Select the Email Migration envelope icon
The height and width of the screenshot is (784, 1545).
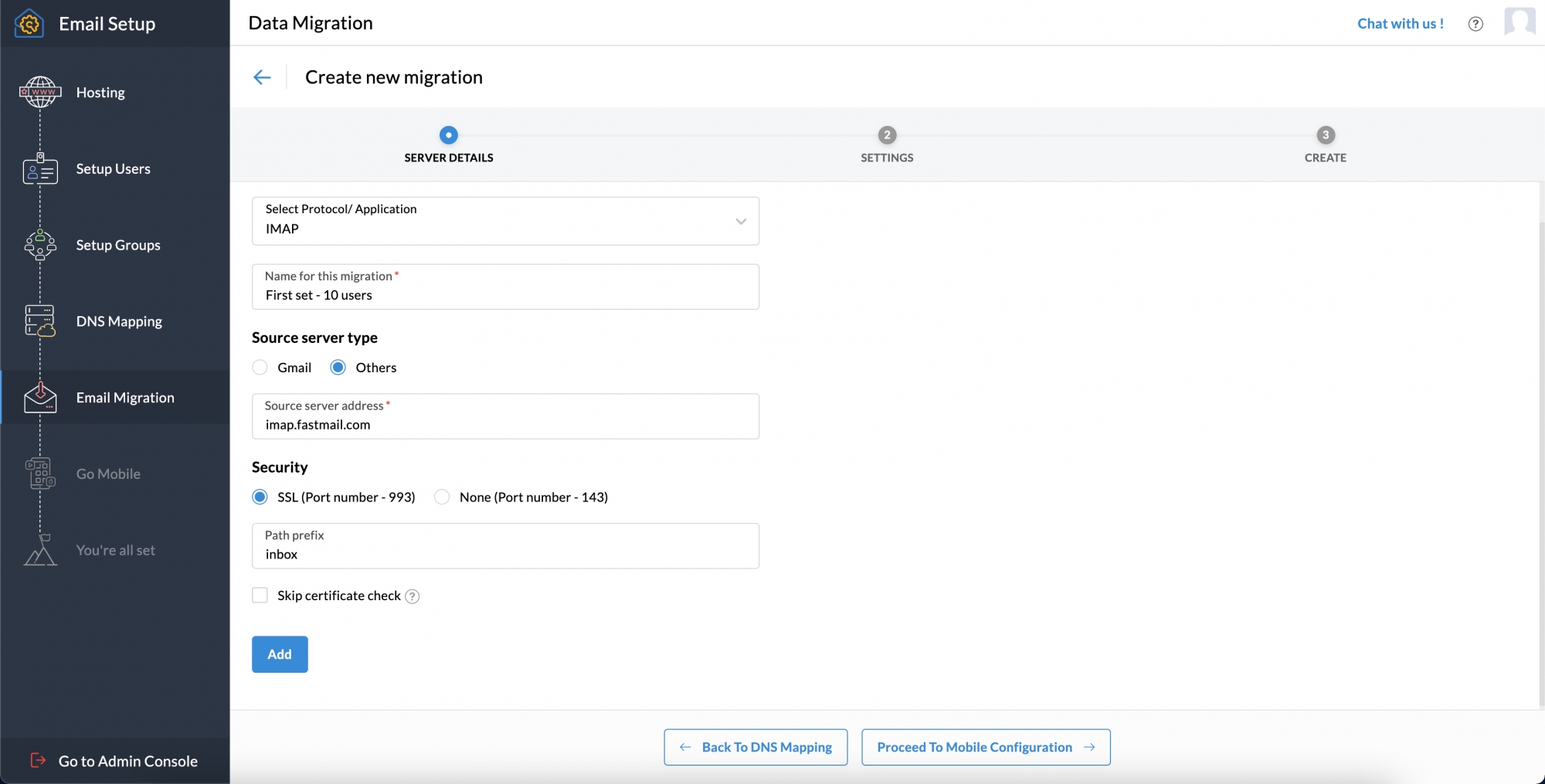click(39, 397)
